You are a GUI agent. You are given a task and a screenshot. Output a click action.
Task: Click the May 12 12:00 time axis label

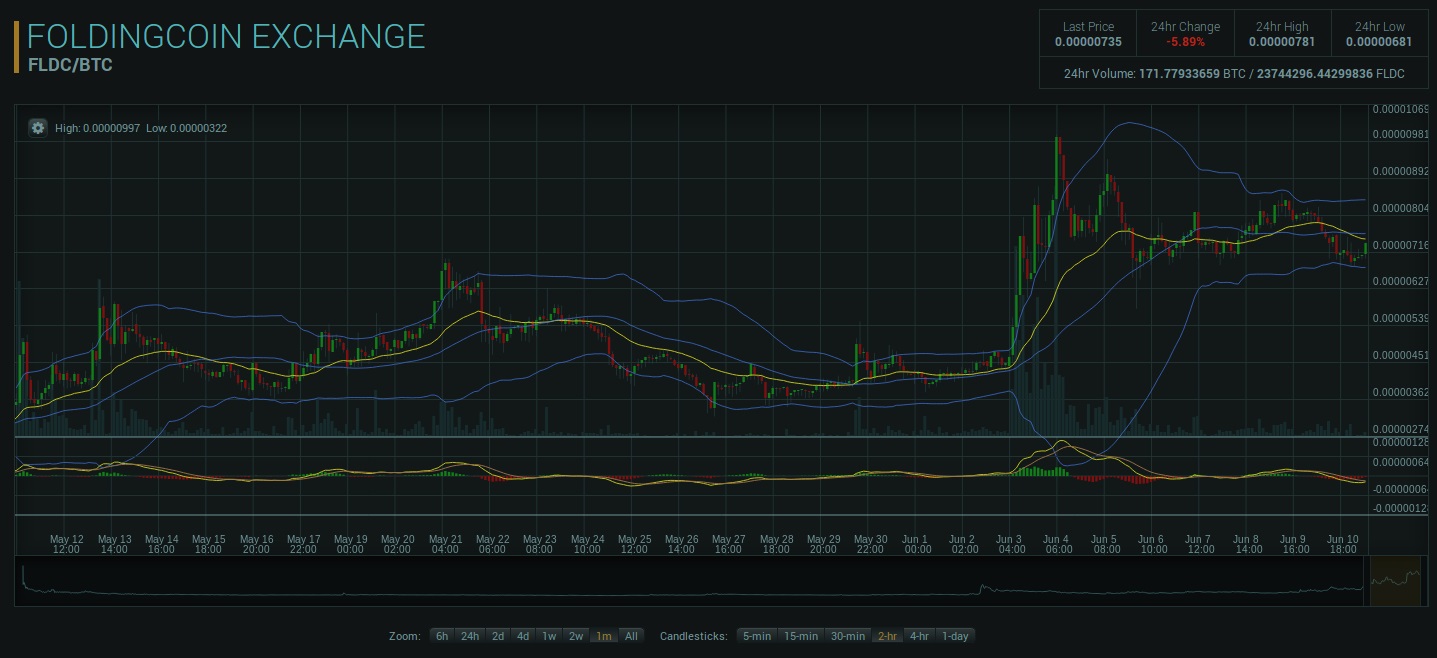point(66,544)
